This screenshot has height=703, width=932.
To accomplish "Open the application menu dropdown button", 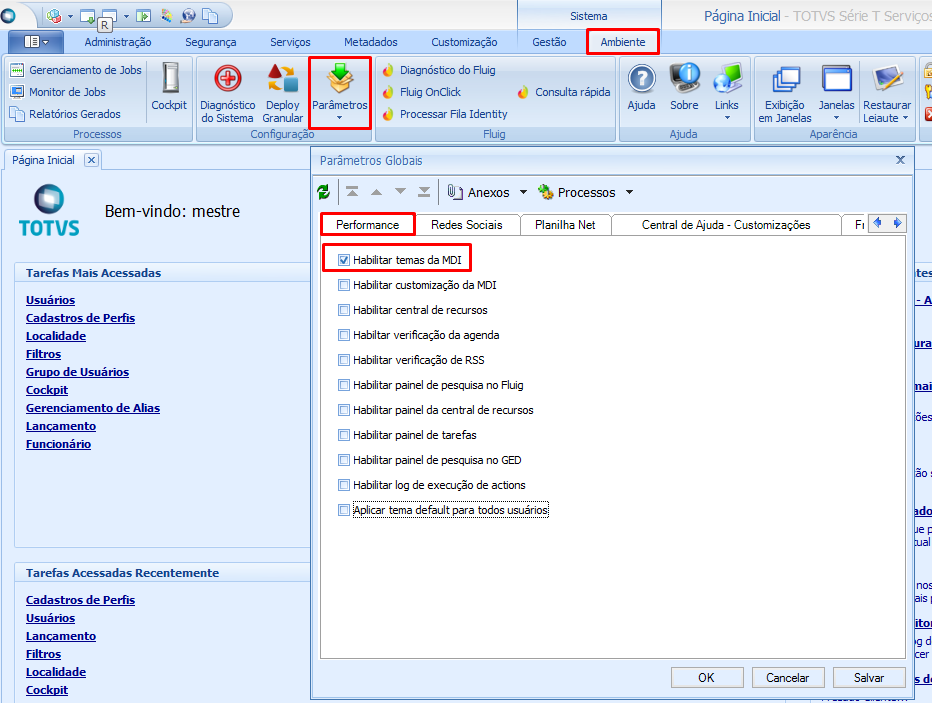I will pyautogui.click(x=36, y=42).
